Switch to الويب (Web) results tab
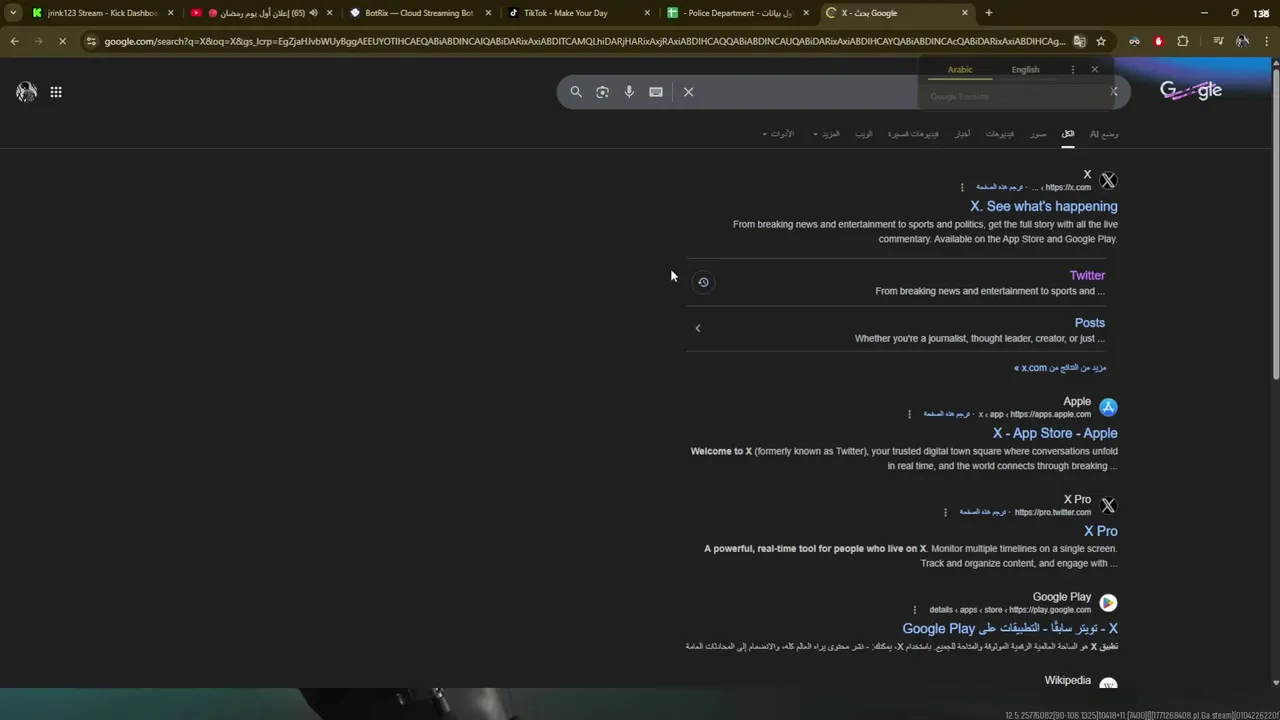1280x720 pixels. [x=863, y=134]
